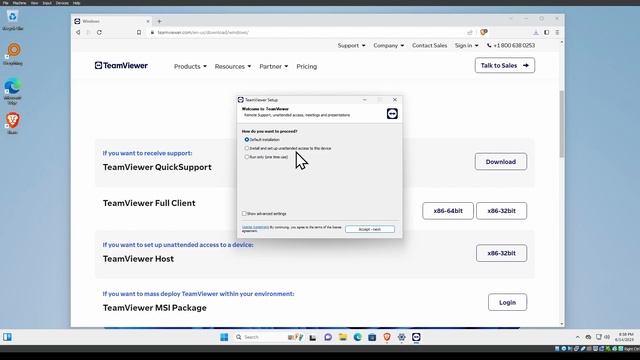Switch to TeamViewer on the taskbar

(x=416, y=337)
